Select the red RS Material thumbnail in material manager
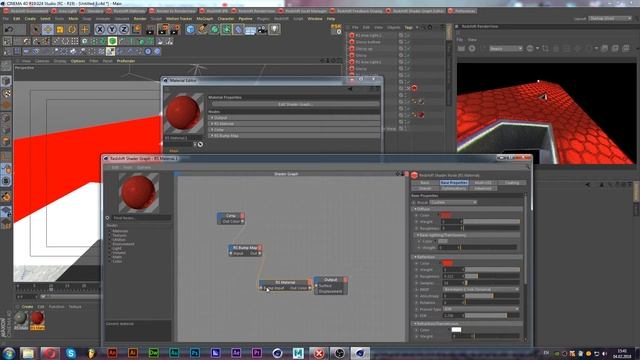The height and width of the screenshot is (360, 640). pos(37,318)
